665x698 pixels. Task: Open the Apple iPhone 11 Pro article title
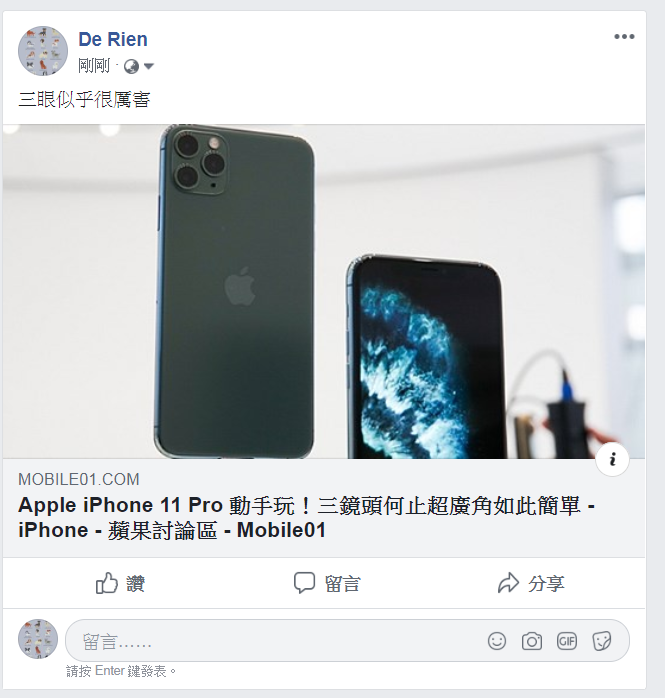click(x=306, y=518)
